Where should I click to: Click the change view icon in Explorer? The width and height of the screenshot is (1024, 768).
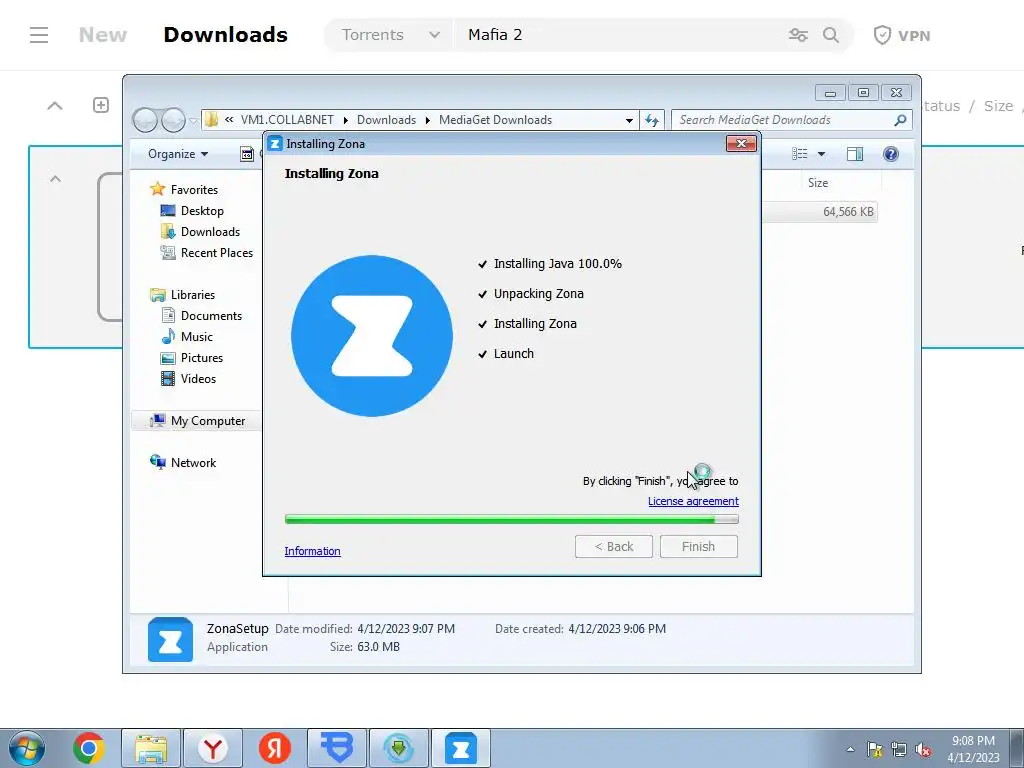click(799, 154)
